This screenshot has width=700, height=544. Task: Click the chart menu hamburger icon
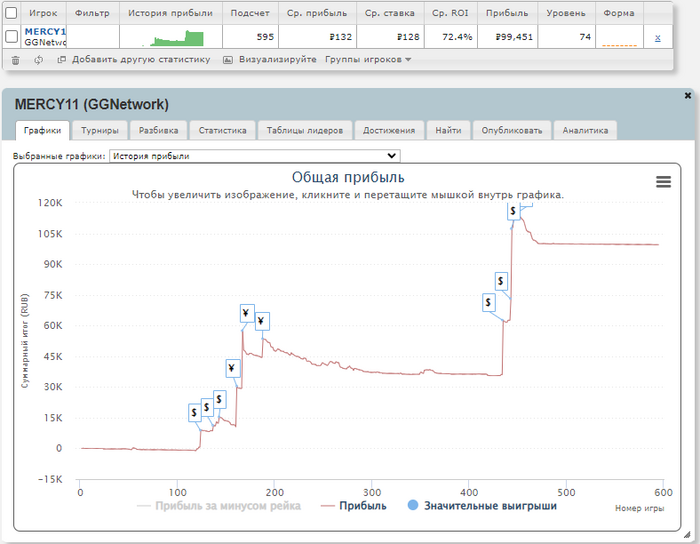[663, 182]
